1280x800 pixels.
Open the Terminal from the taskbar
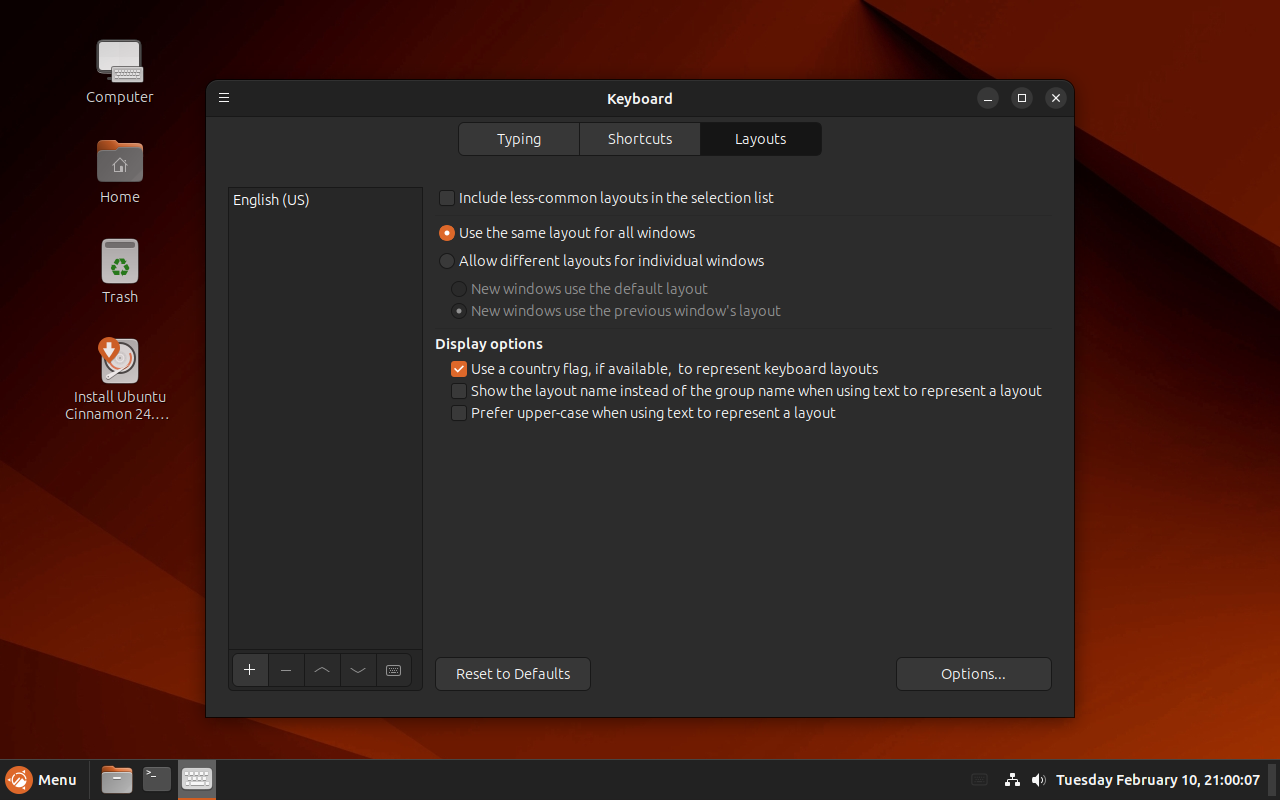(x=156, y=779)
